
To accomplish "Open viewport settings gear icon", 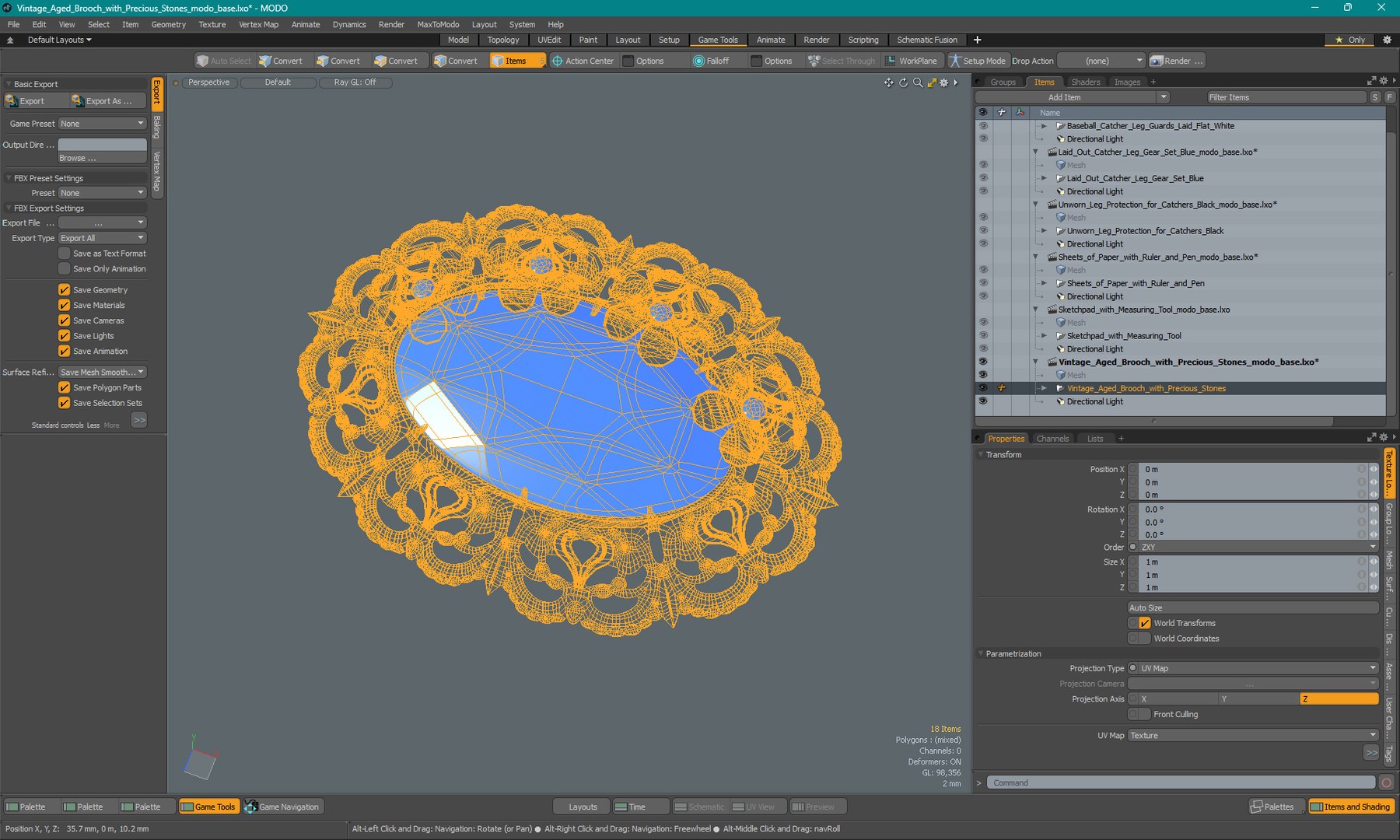I will pyautogui.click(x=944, y=82).
